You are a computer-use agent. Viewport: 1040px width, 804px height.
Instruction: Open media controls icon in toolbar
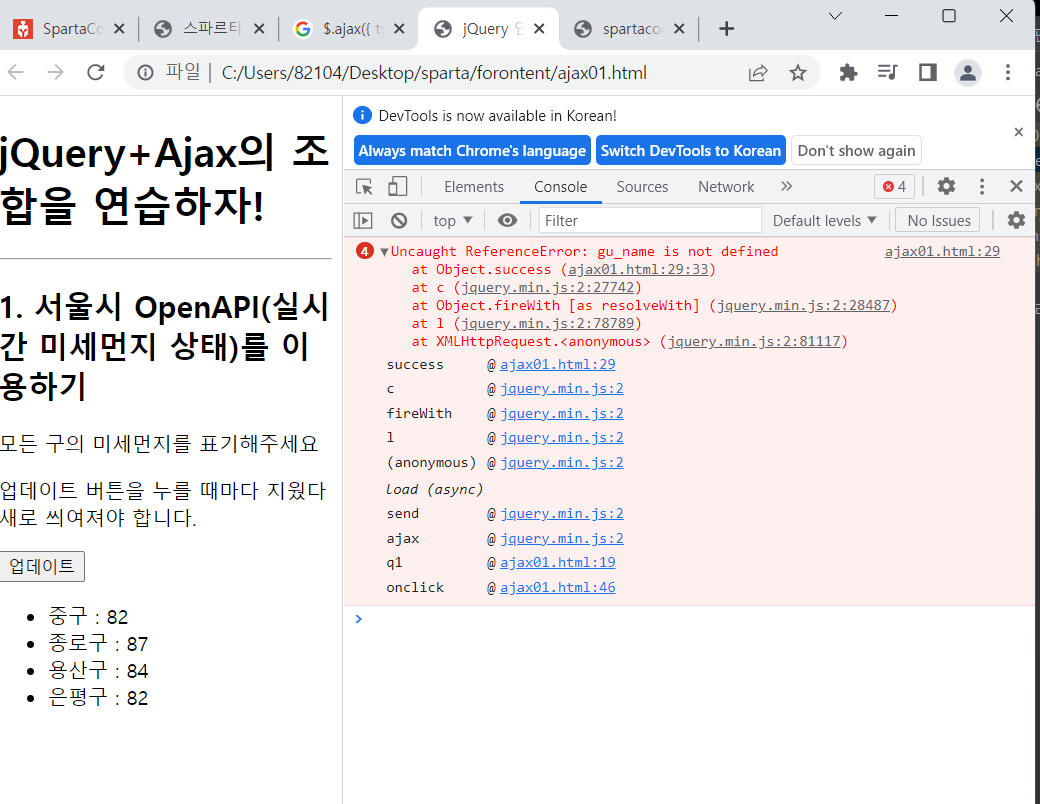pos(887,72)
